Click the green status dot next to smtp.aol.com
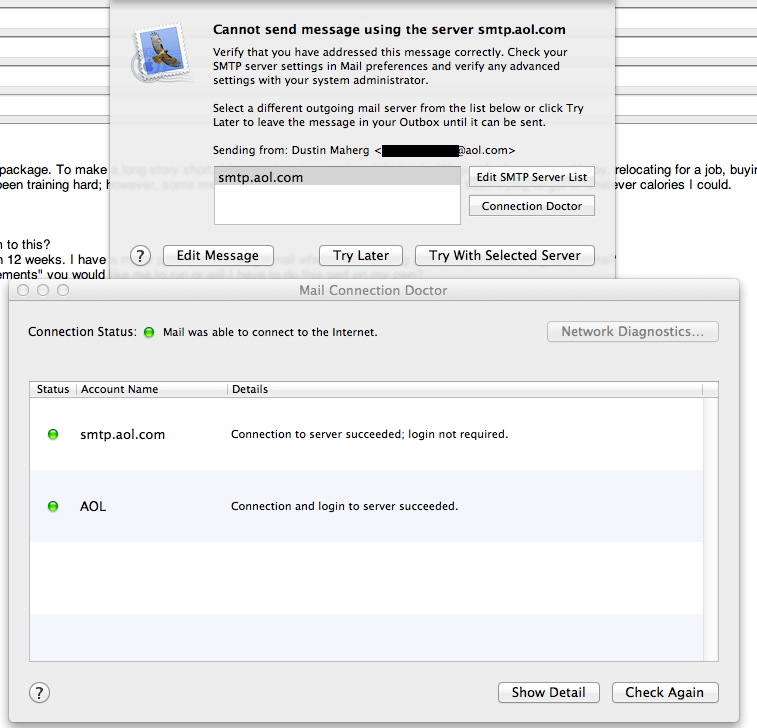757x728 pixels. 53,434
